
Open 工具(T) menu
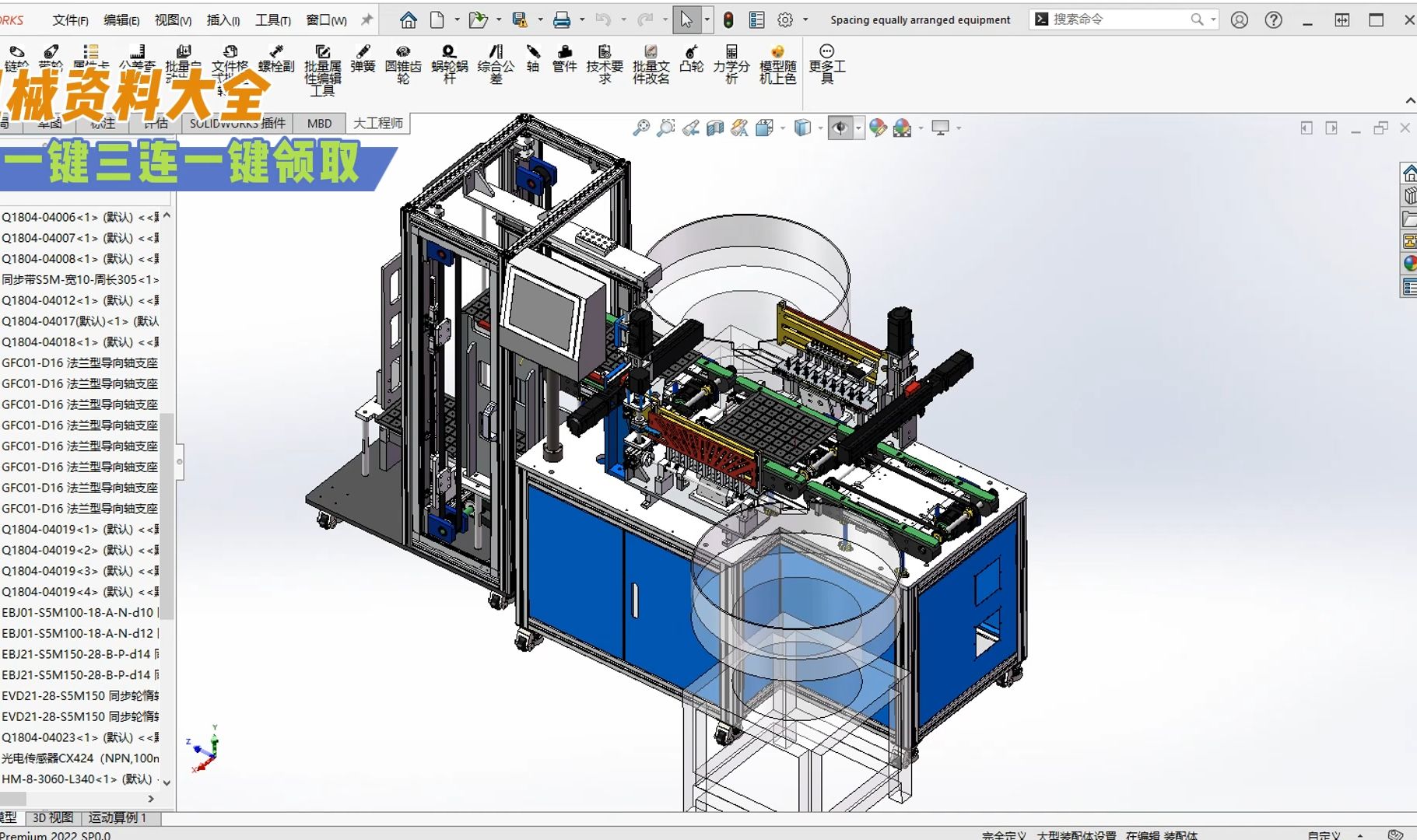pos(273,20)
